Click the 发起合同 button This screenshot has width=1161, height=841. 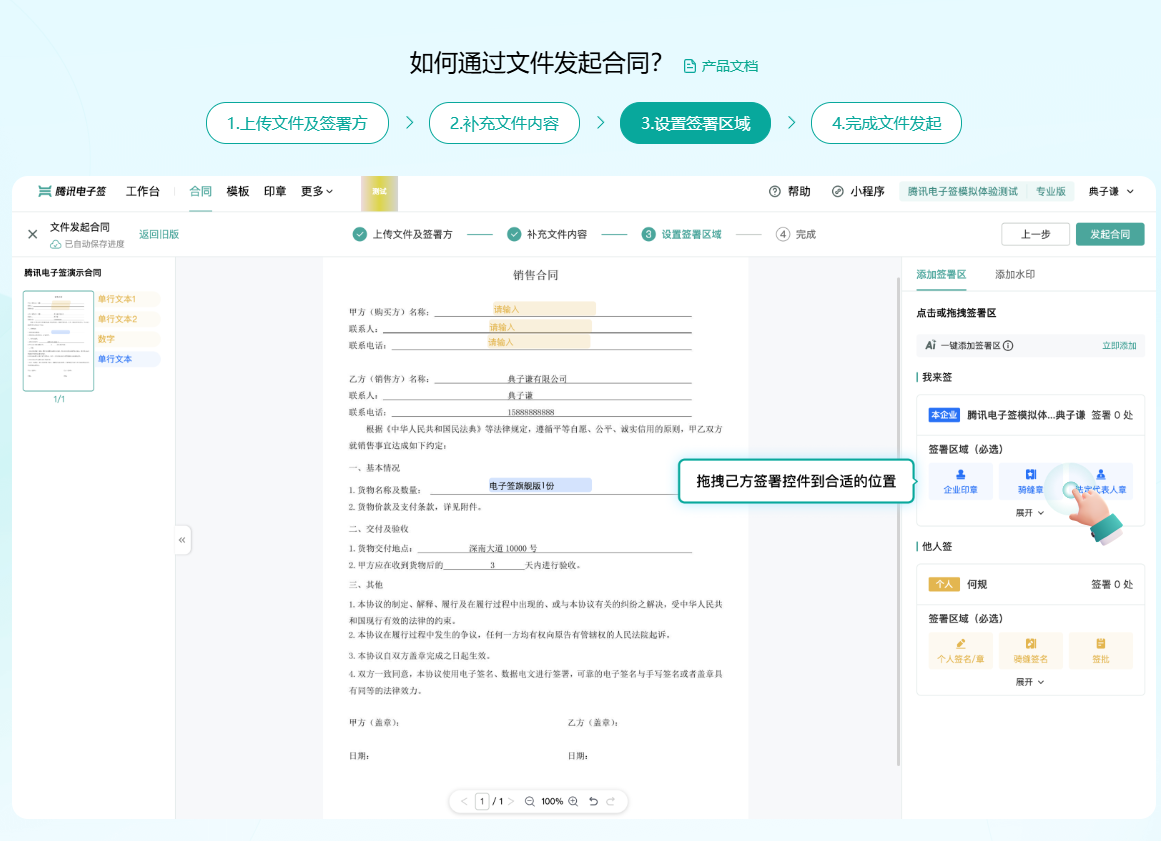[1110, 233]
